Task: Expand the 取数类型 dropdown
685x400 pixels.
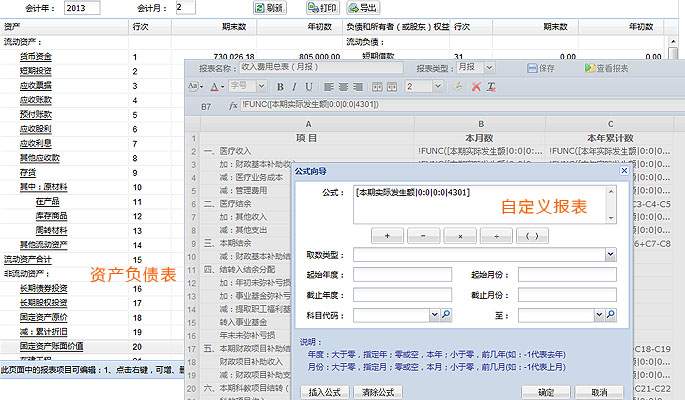Action: pyautogui.click(x=609, y=255)
